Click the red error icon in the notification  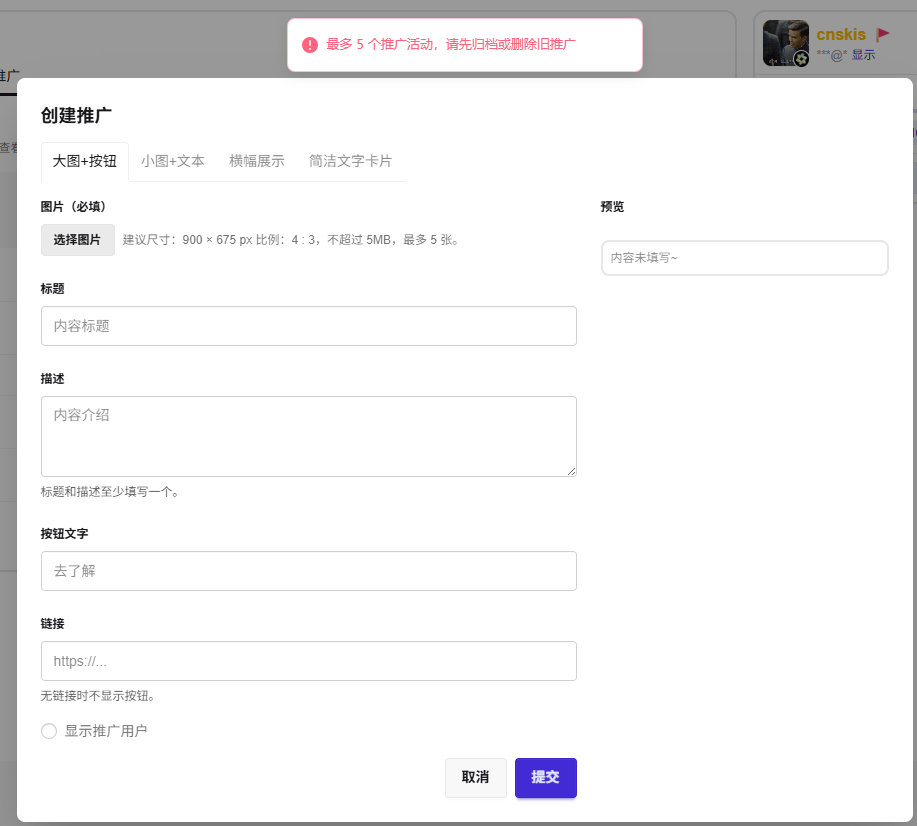[310, 45]
